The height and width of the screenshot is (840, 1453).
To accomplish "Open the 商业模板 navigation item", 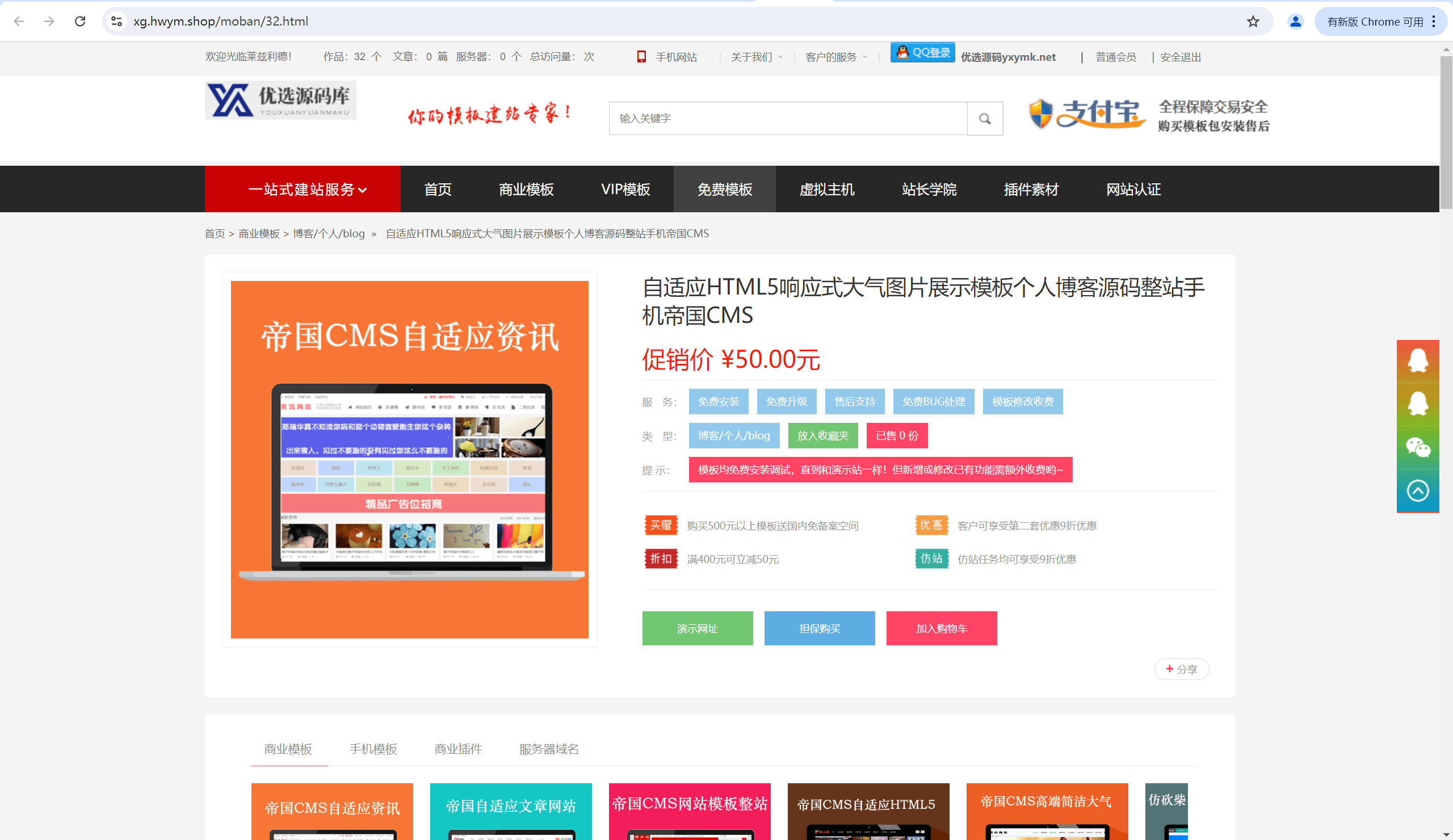I will point(526,189).
